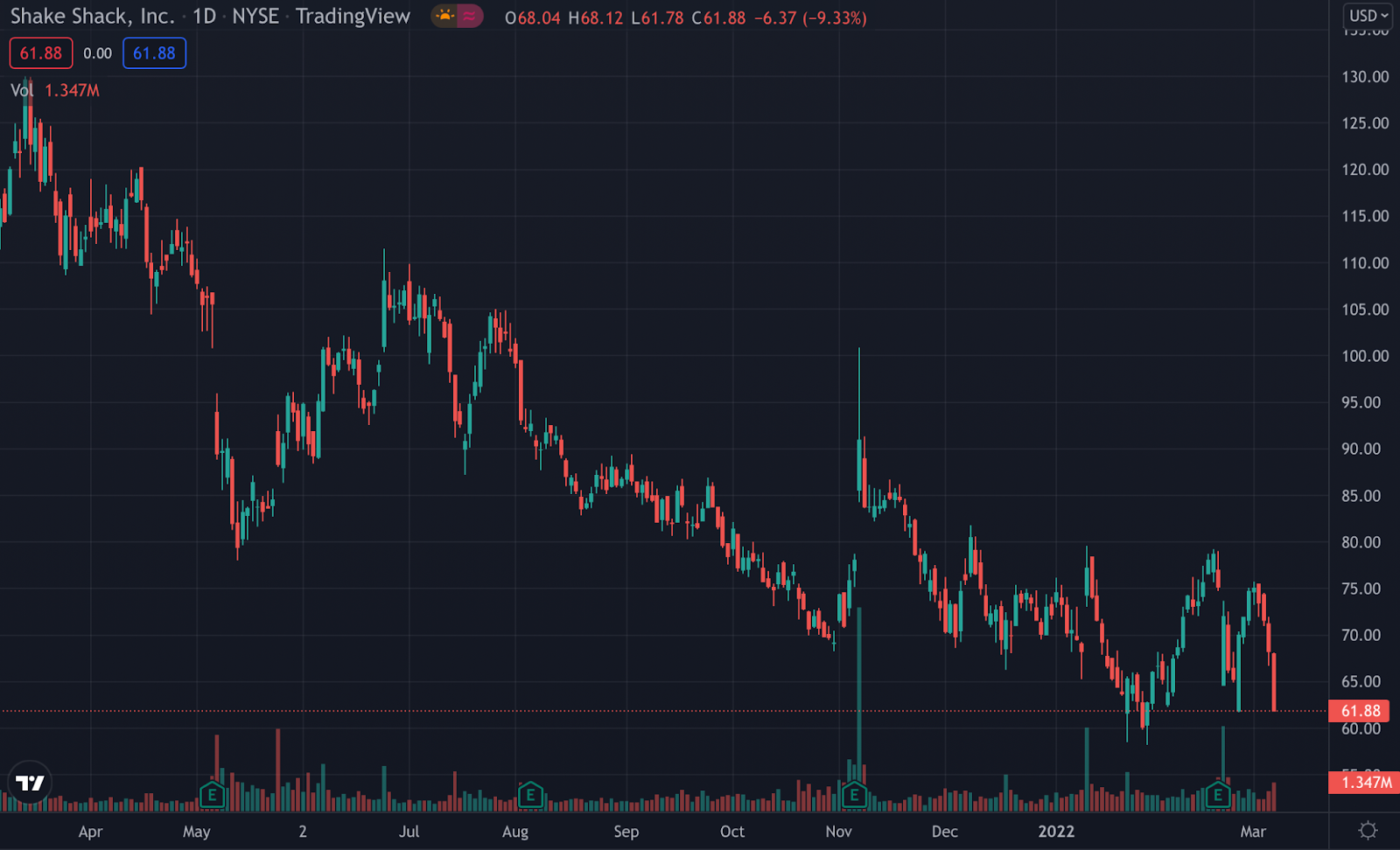Click the 95.00 price axis label
1400x850 pixels.
click(x=1361, y=402)
